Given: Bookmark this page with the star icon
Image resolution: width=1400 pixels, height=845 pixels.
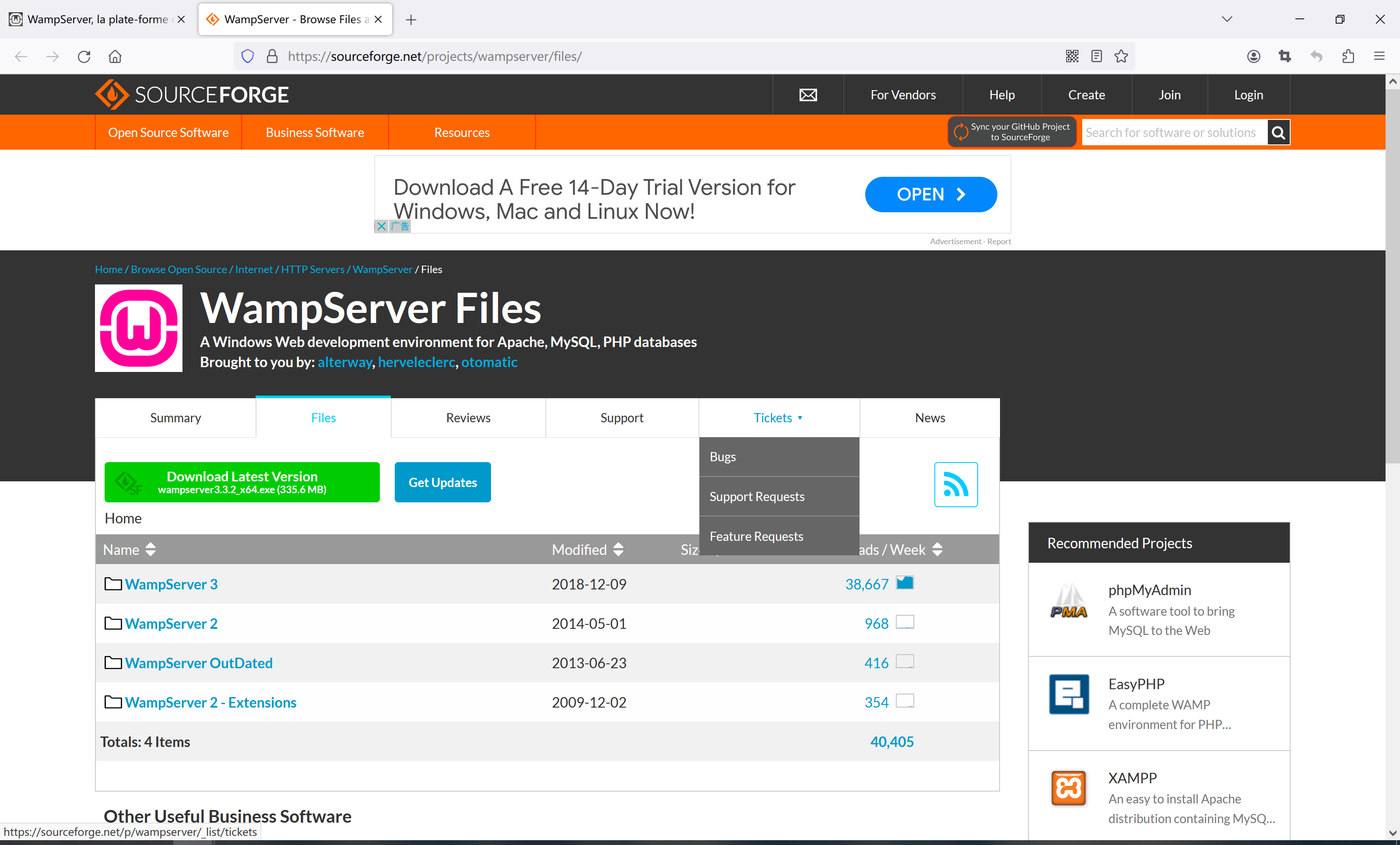Looking at the screenshot, I should tap(1121, 56).
